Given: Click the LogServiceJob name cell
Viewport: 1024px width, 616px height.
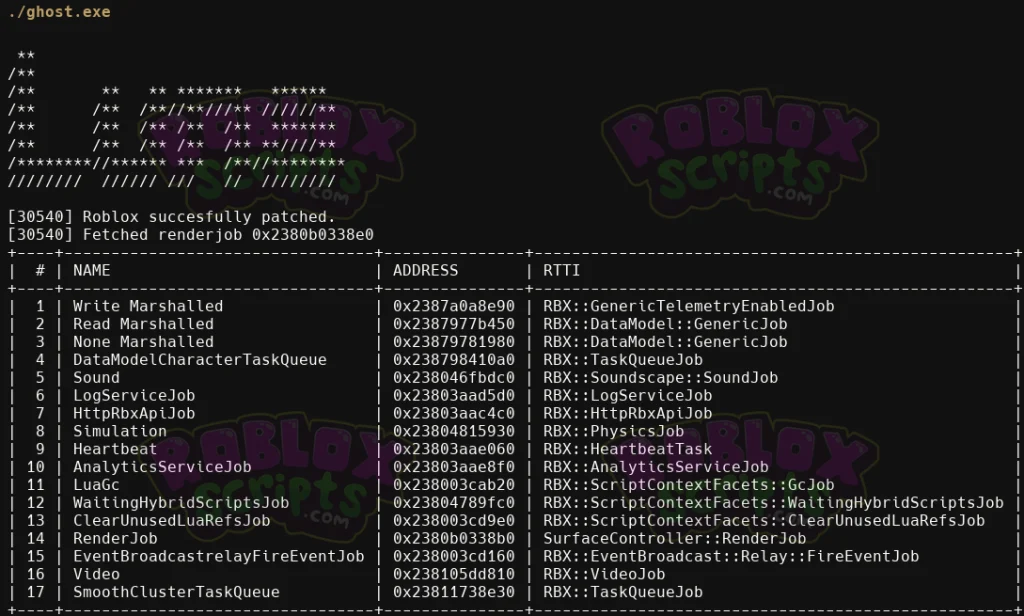Looking at the screenshot, I should click(x=133, y=395).
